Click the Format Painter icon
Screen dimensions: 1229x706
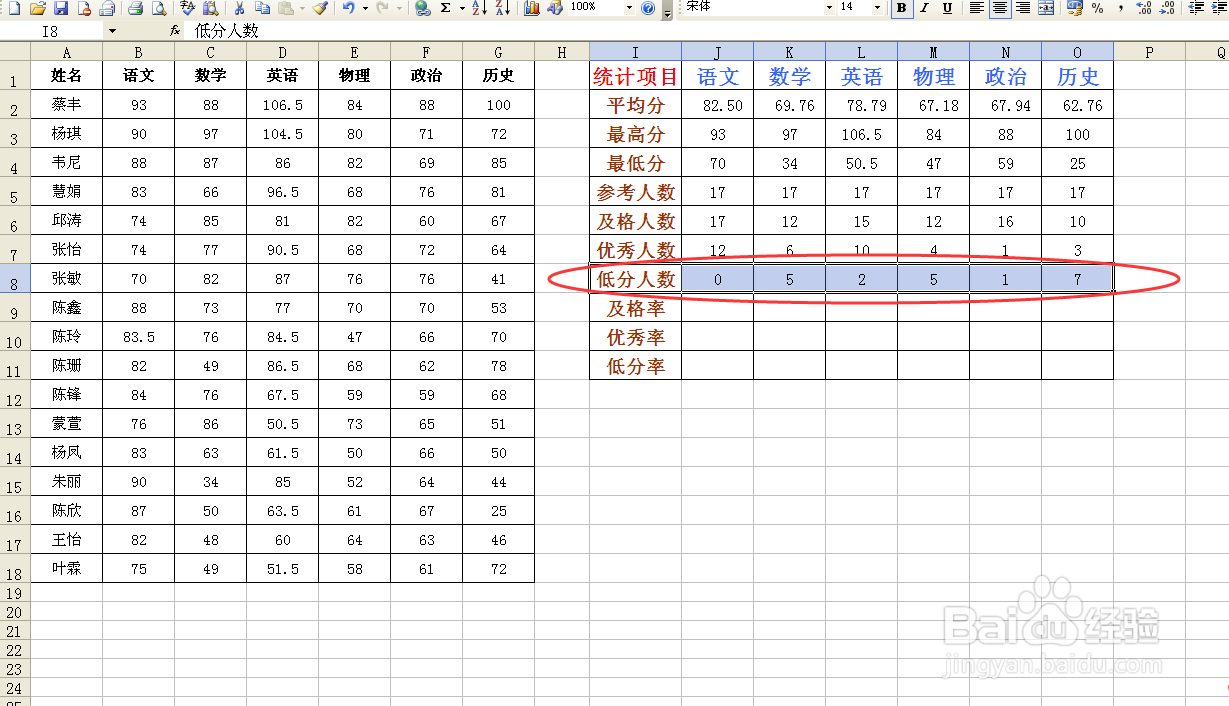[320, 8]
